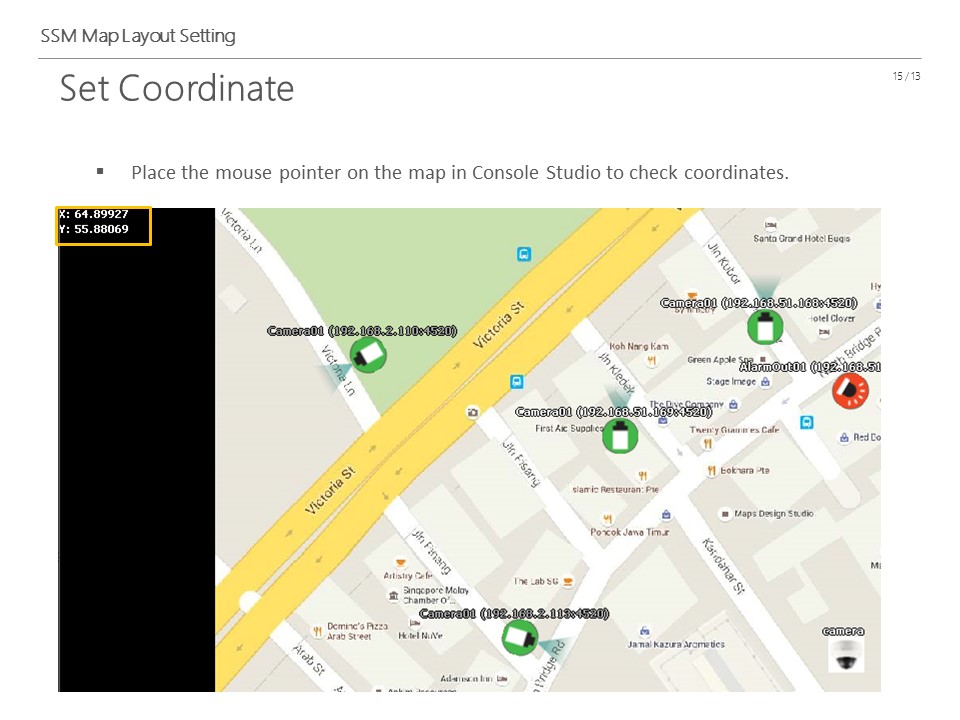This screenshot has width=960, height=720.
Task: Click the Jln Pinang street name
Action: click(430, 551)
